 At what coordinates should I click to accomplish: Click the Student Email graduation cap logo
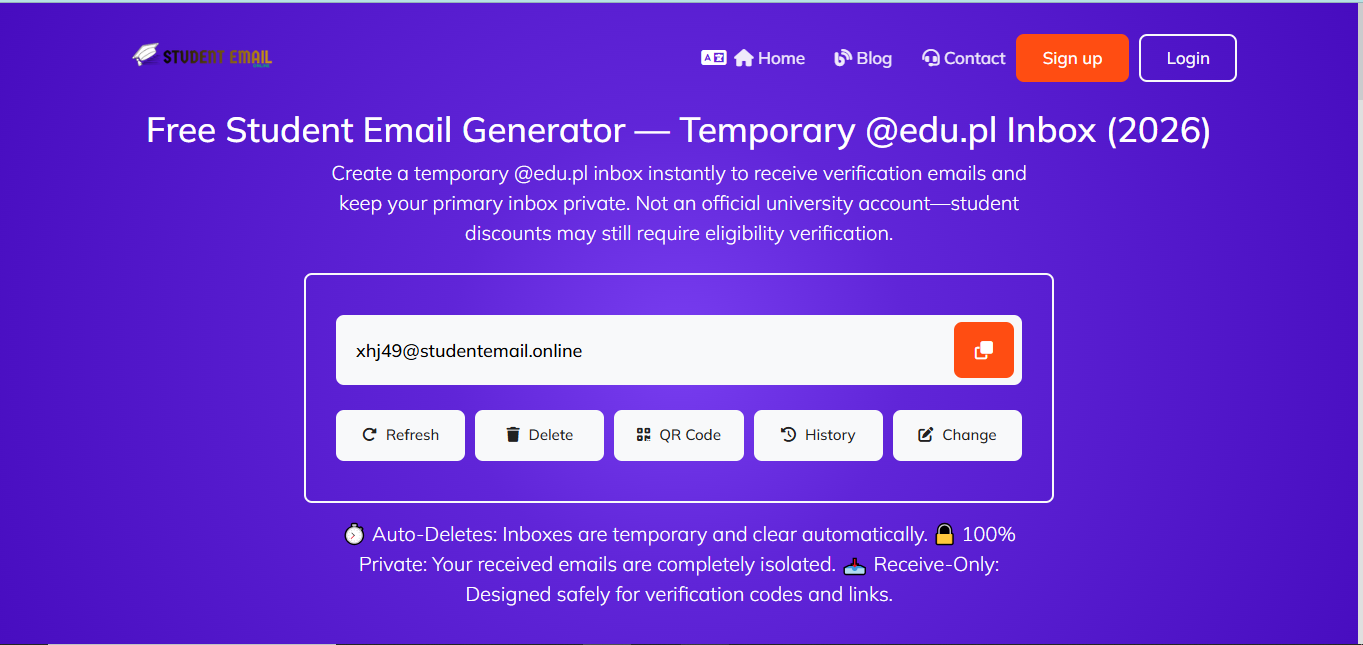point(146,55)
